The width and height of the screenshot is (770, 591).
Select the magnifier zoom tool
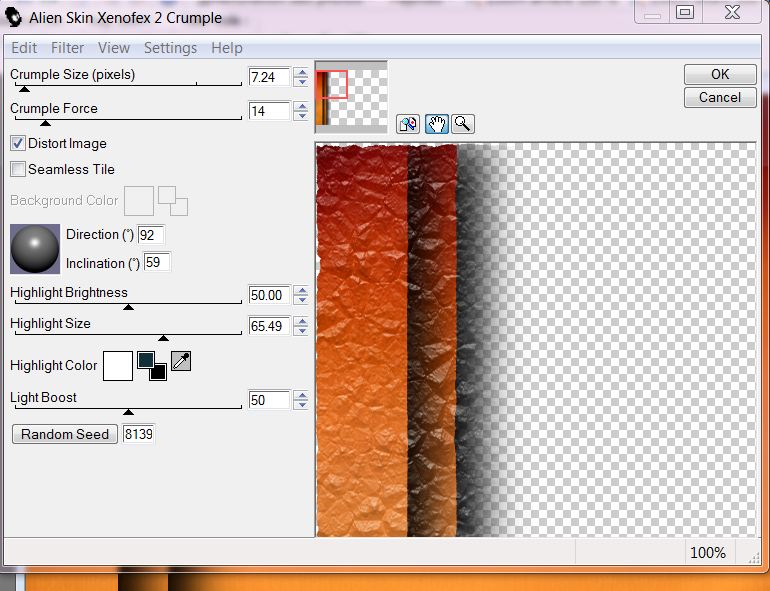pos(463,124)
